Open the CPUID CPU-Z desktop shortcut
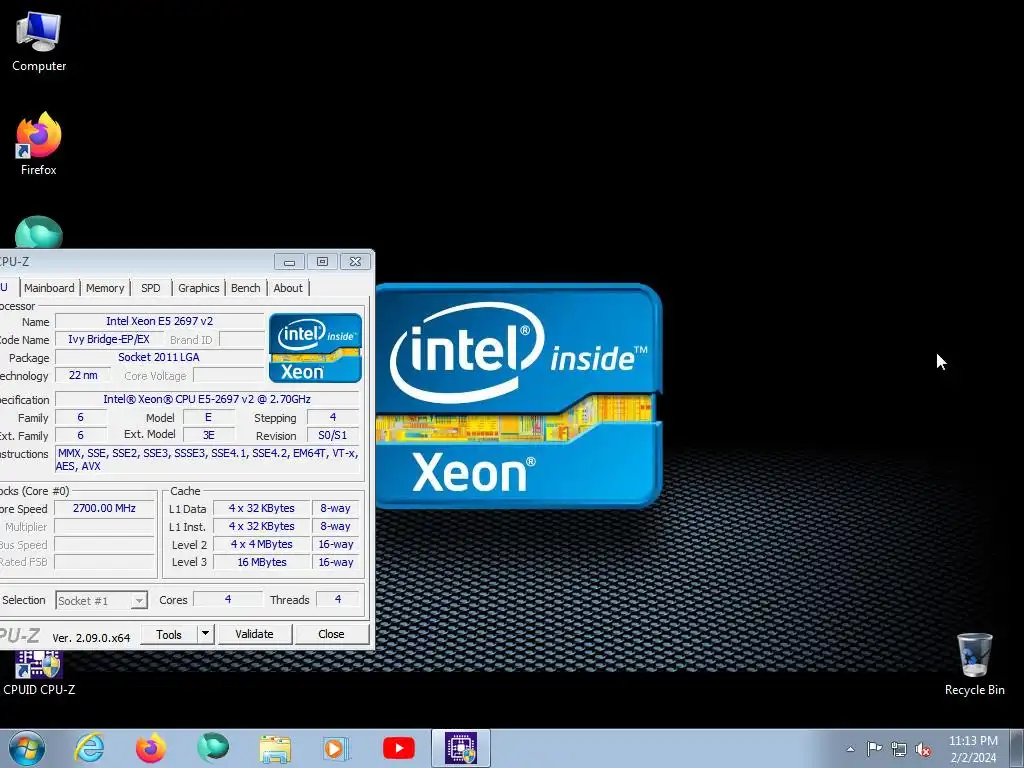 [39, 673]
